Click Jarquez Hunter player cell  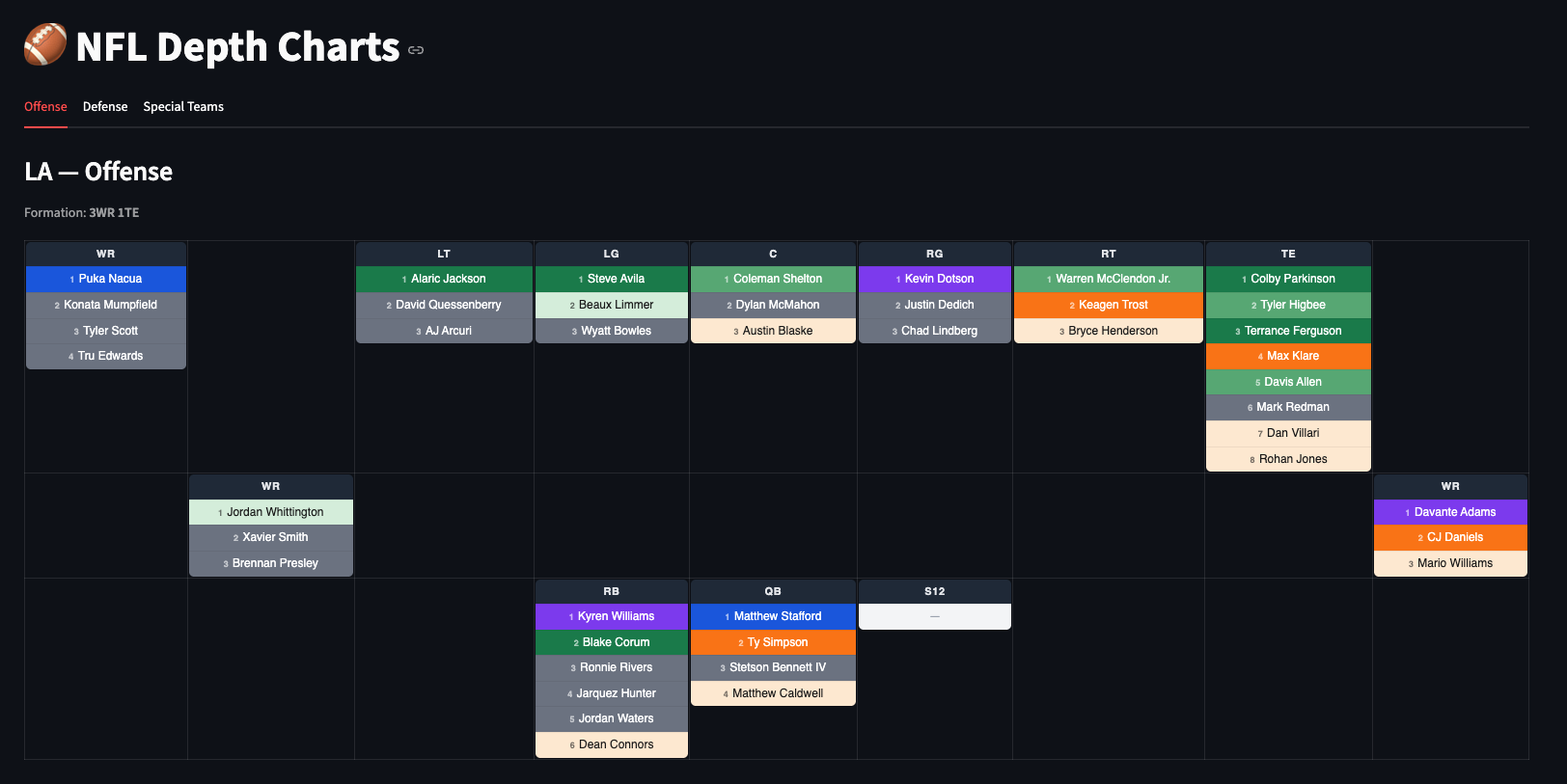click(x=612, y=693)
